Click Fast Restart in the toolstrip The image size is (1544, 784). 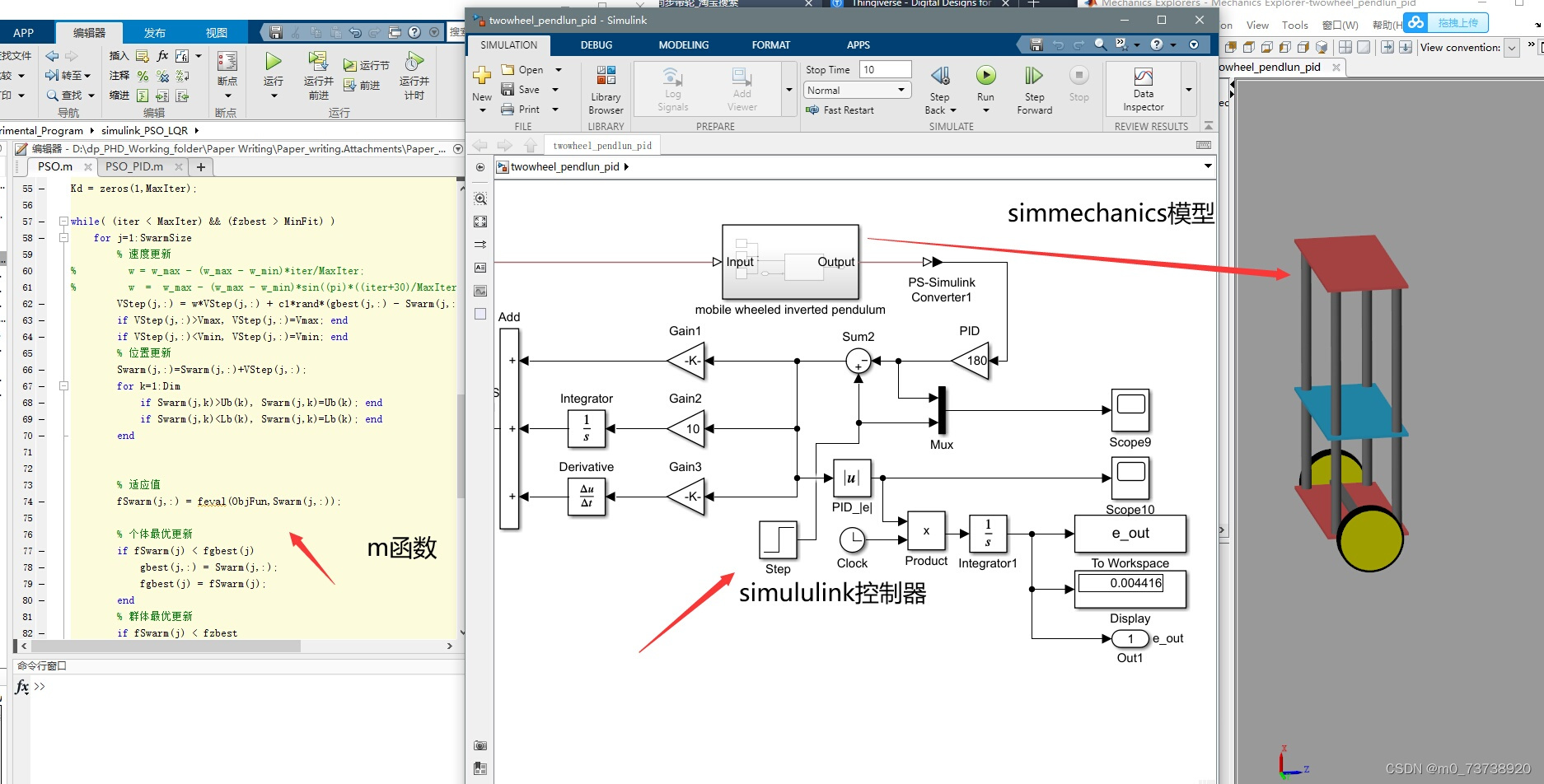tap(840, 110)
